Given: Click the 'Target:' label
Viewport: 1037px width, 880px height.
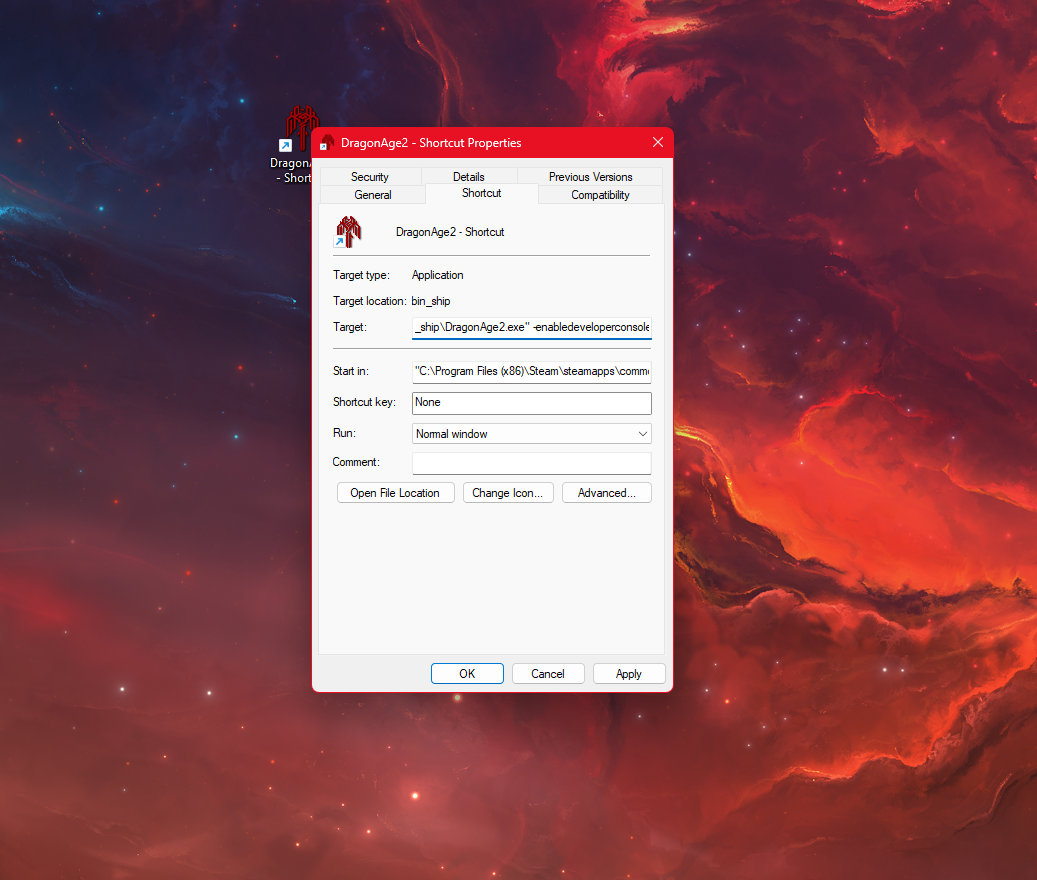Looking at the screenshot, I should pyautogui.click(x=350, y=327).
